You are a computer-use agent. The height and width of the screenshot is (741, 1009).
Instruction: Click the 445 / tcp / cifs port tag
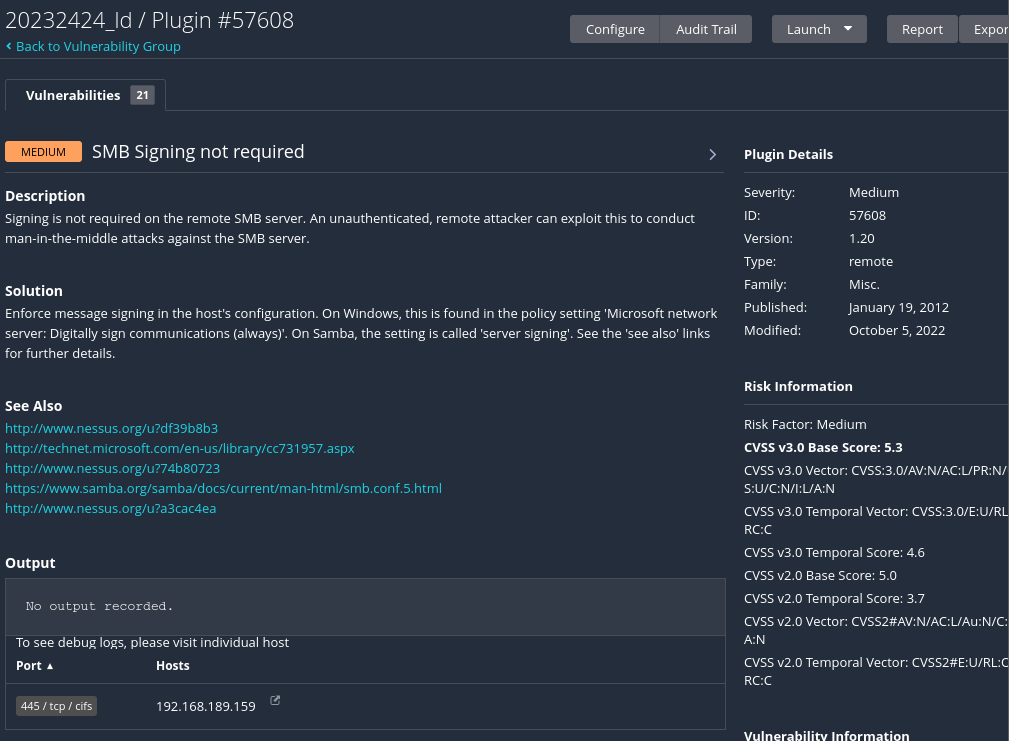click(x=57, y=706)
